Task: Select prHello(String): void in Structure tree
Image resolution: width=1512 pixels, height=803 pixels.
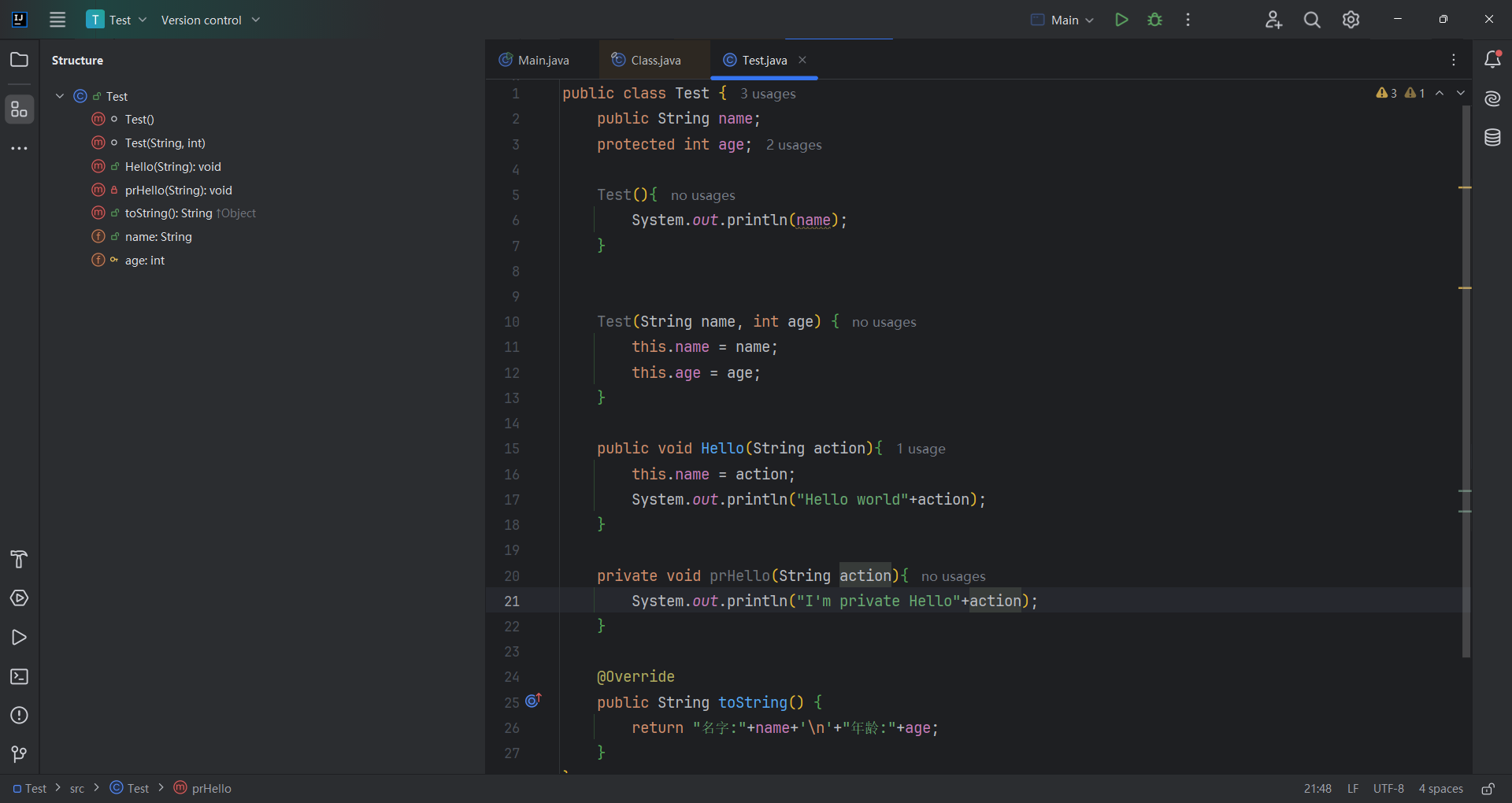Action: point(178,191)
